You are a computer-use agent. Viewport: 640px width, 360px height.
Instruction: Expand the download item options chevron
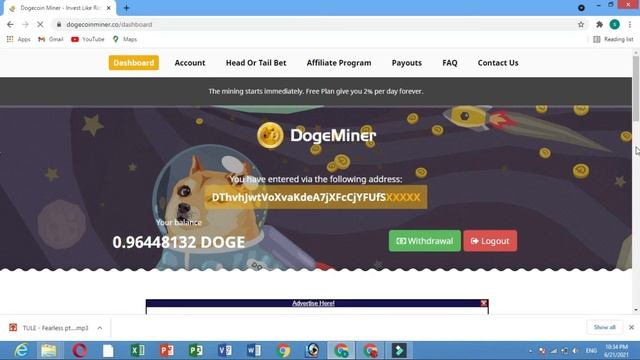click(x=100, y=328)
